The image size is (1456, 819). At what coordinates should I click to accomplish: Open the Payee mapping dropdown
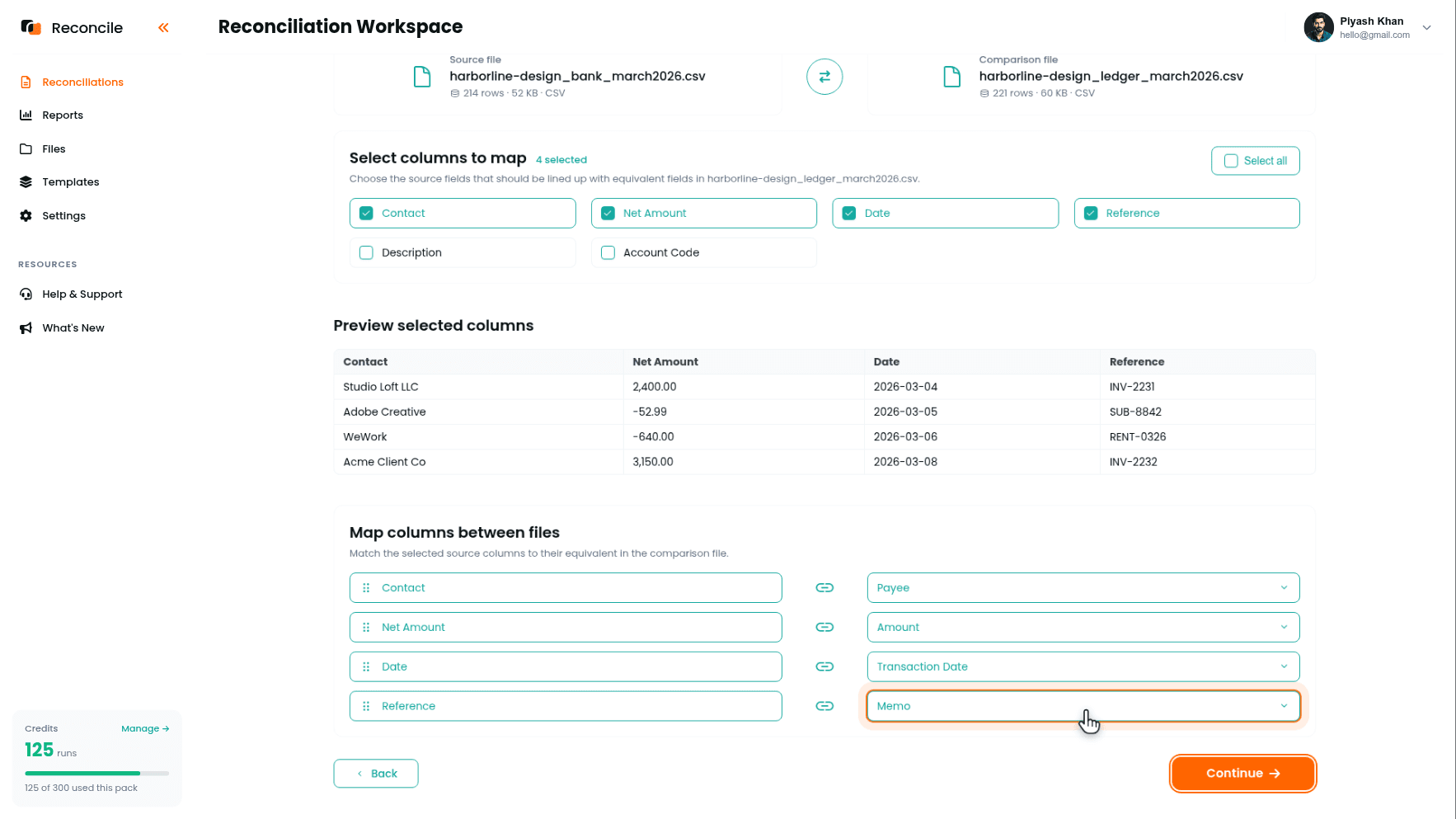tap(1083, 587)
